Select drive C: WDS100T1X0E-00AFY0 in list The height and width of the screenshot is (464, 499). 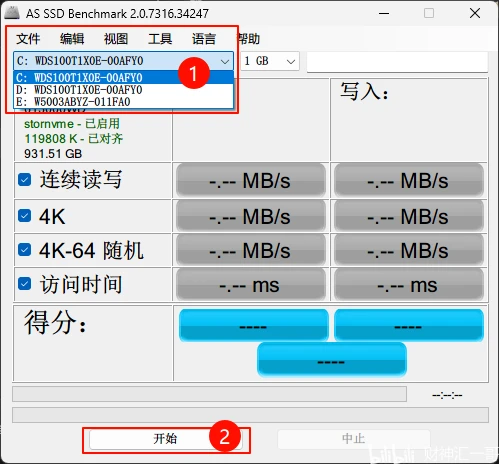click(123, 78)
